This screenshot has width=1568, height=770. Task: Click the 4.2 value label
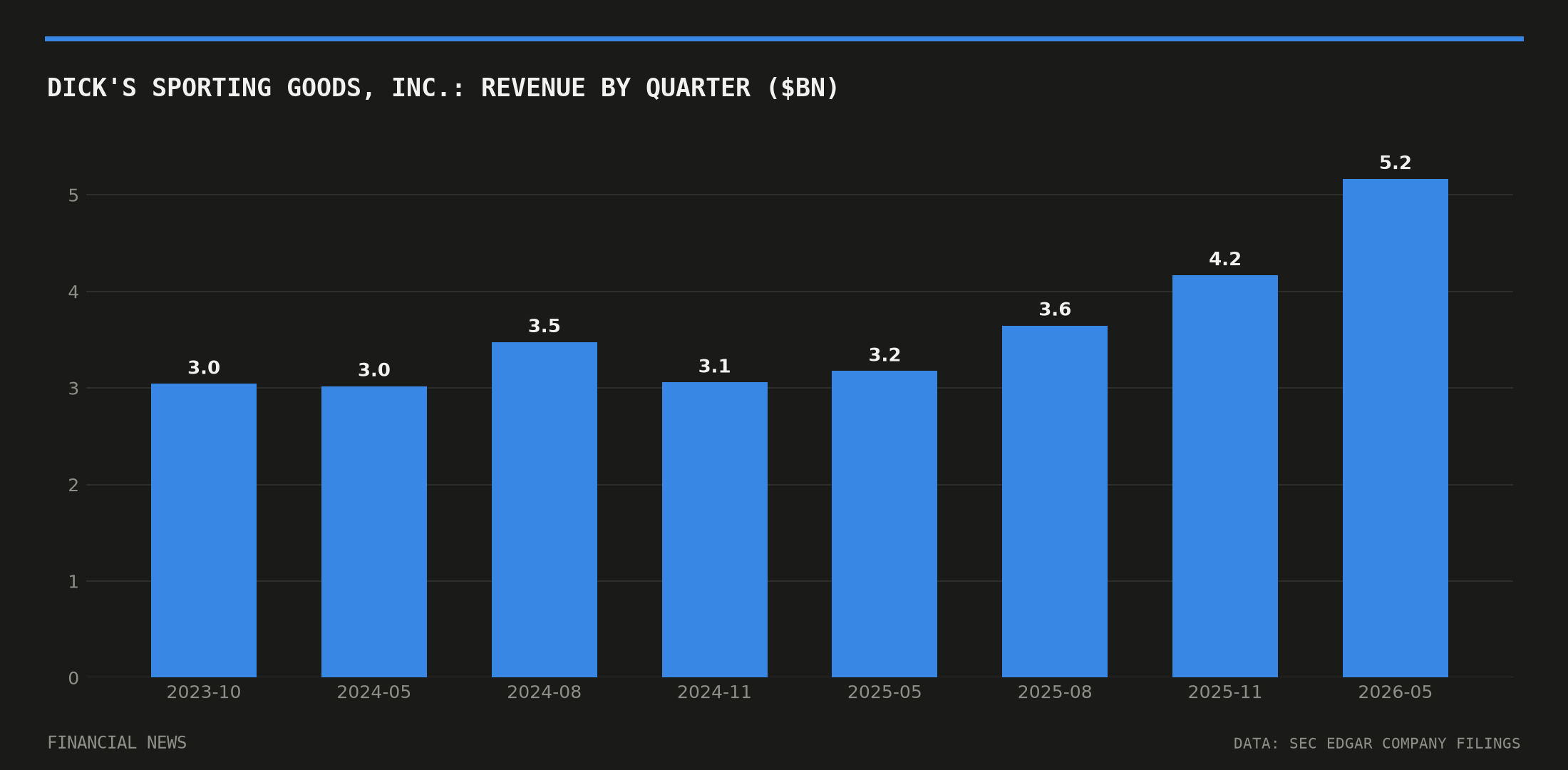[1225, 260]
